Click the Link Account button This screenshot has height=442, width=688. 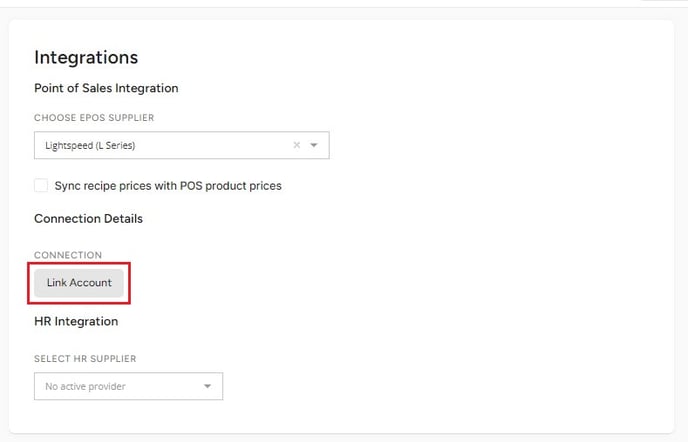click(79, 283)
